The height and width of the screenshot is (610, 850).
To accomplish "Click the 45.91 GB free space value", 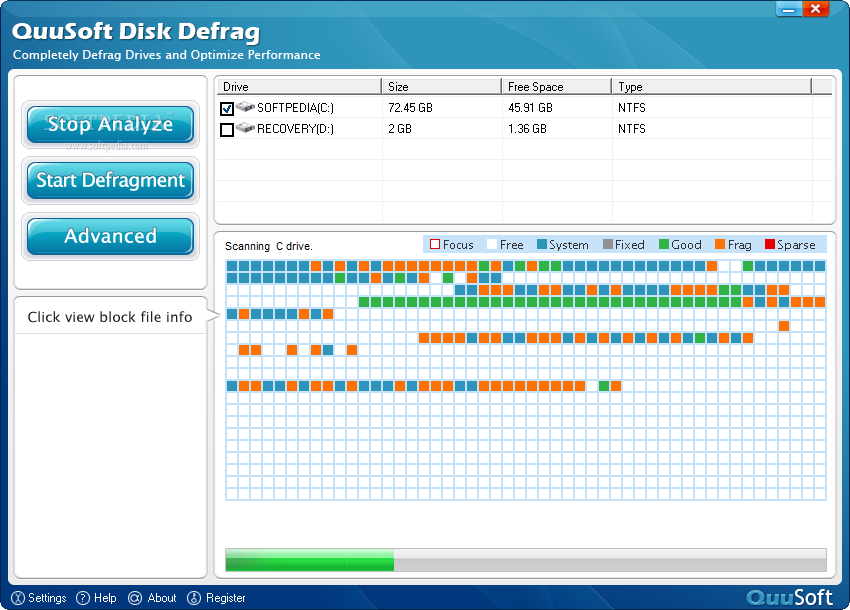I will pos(530,108).
